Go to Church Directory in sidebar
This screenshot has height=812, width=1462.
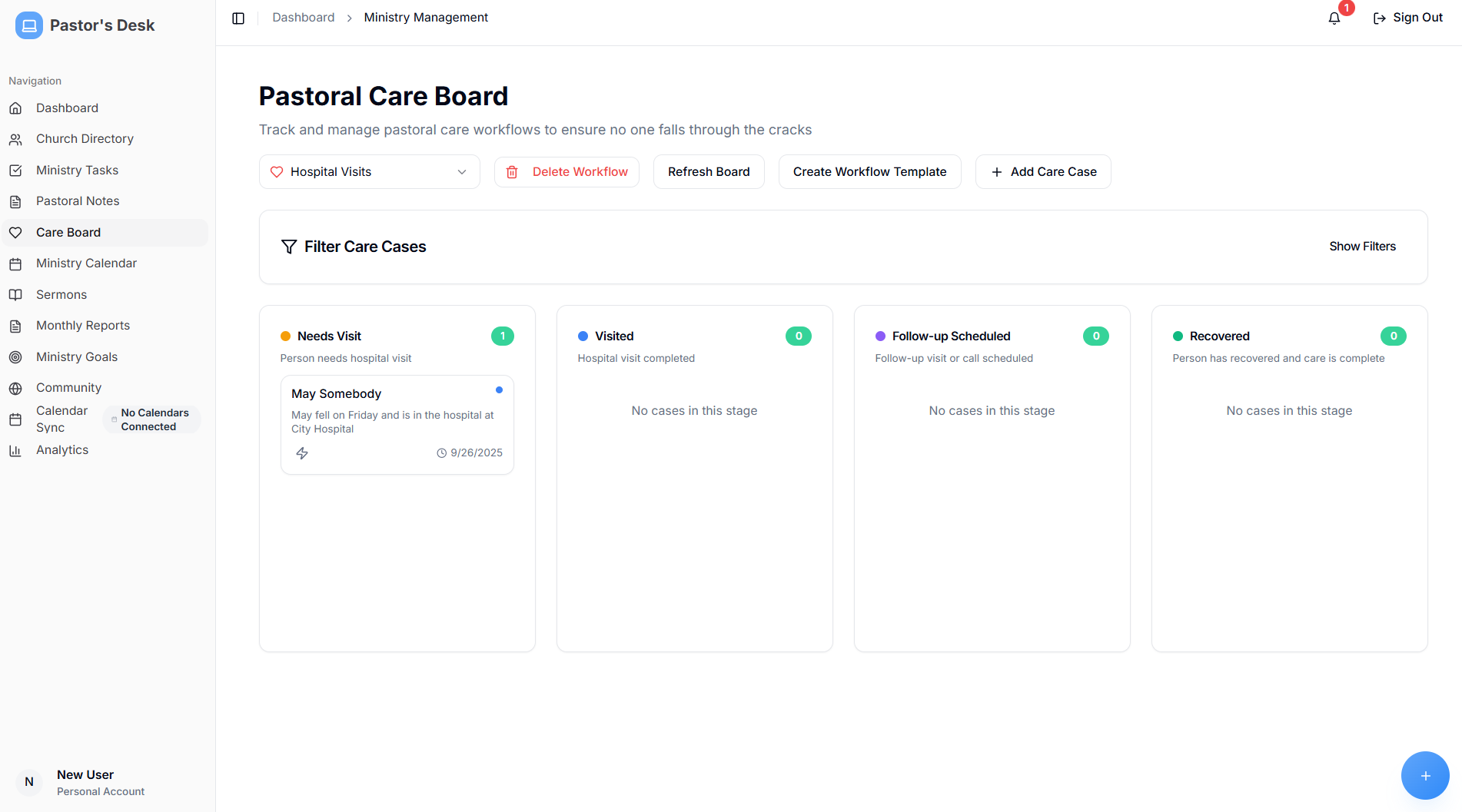coord(85,139)
